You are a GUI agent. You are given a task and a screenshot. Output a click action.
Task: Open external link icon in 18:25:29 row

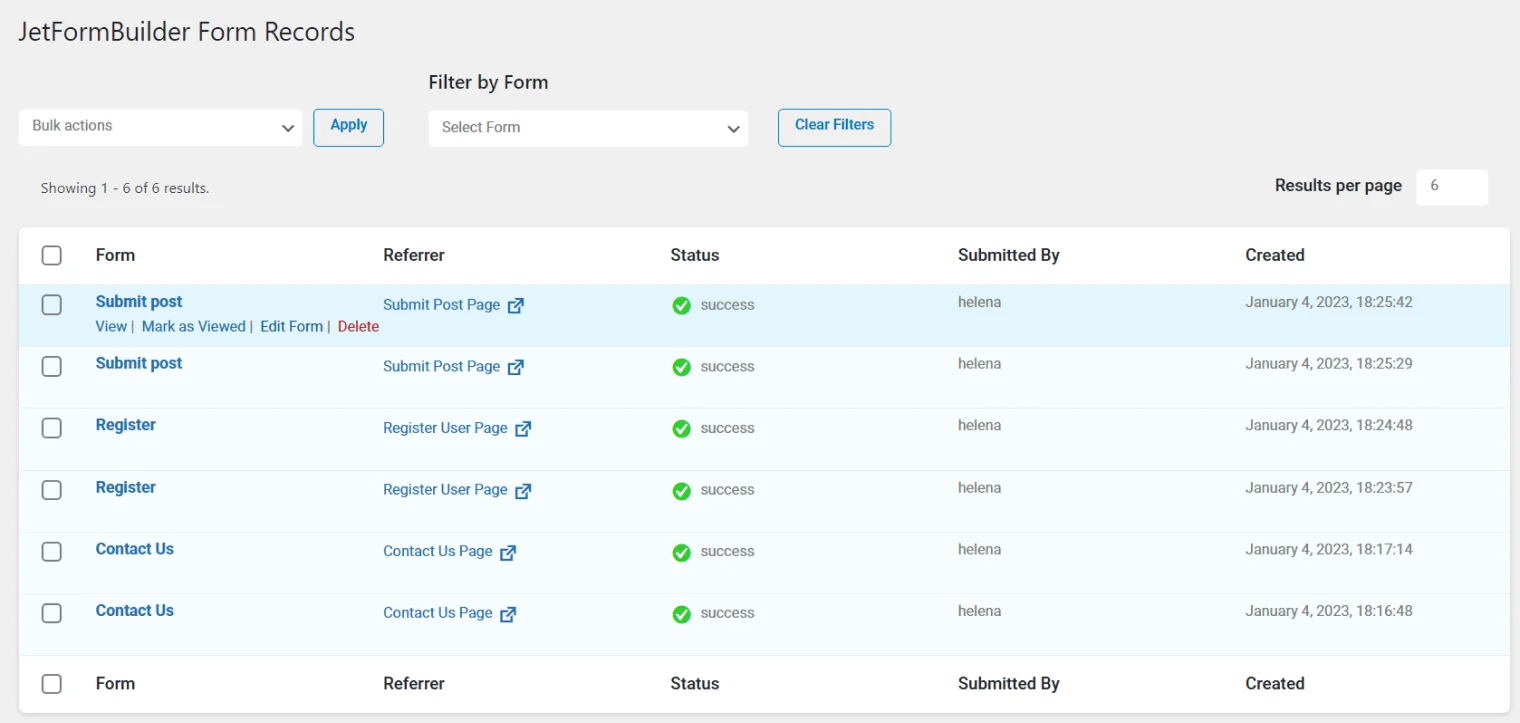tap(516, 368)
